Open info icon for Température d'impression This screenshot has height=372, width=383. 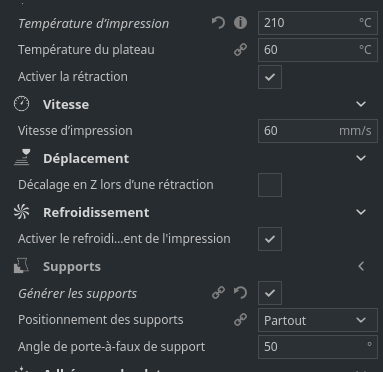240,23
